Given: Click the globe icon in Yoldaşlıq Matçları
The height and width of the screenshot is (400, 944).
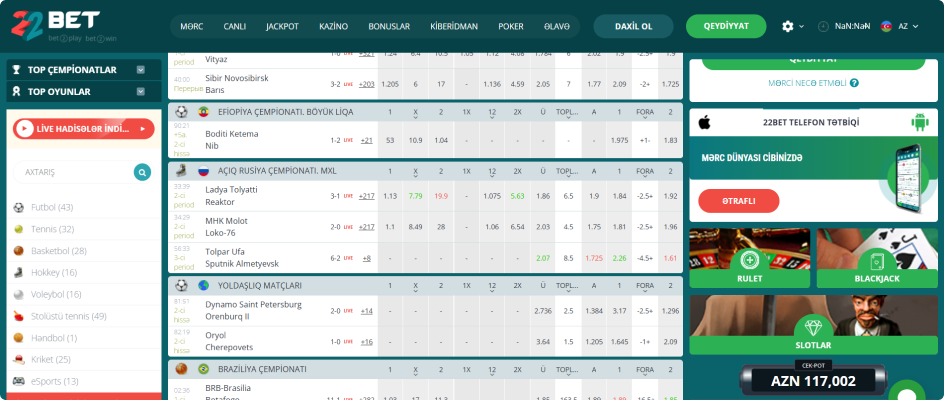Looking at the screenshot, I should [x=203, y=285].
